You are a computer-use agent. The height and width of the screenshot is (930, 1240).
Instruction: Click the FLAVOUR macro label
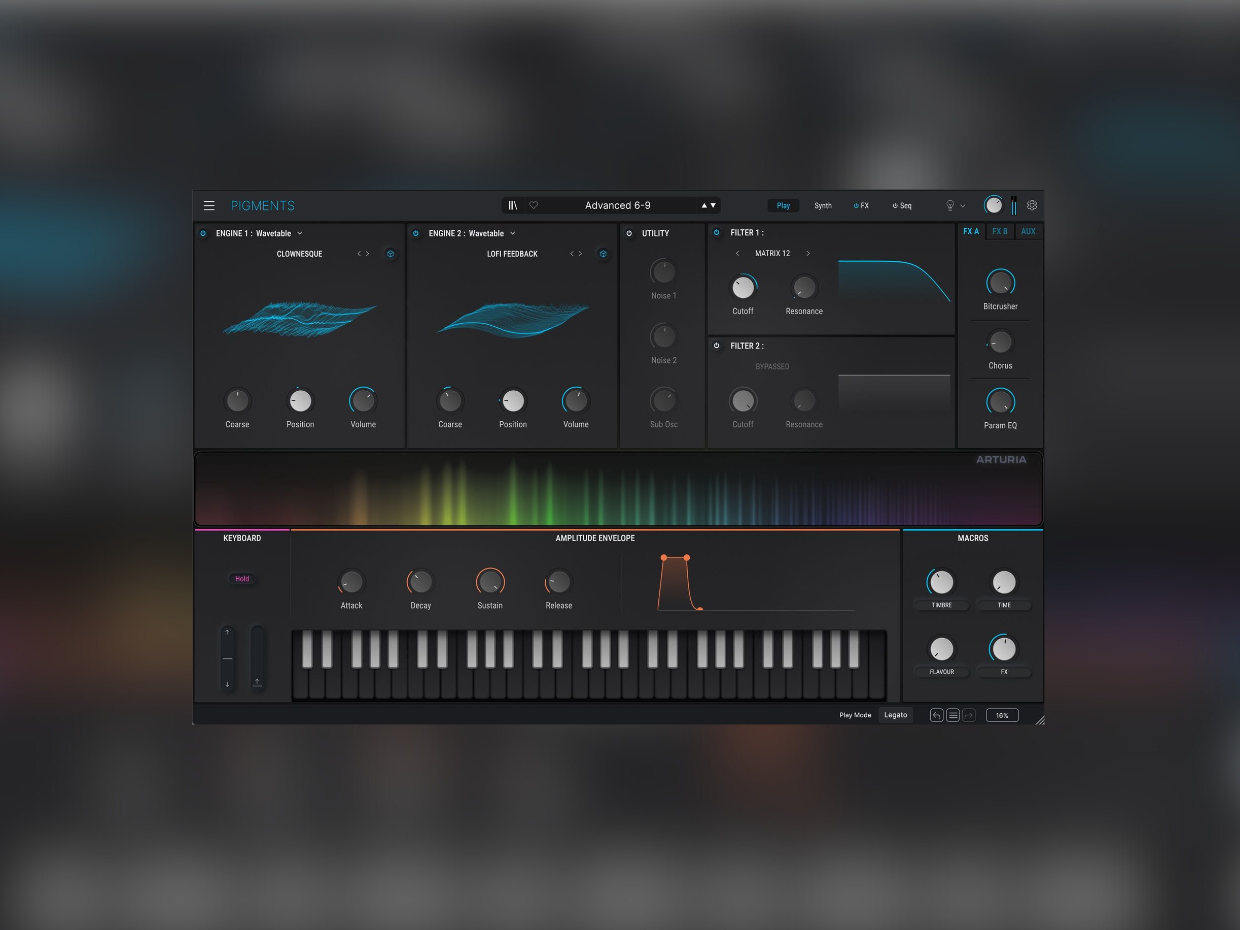(941, 672)
